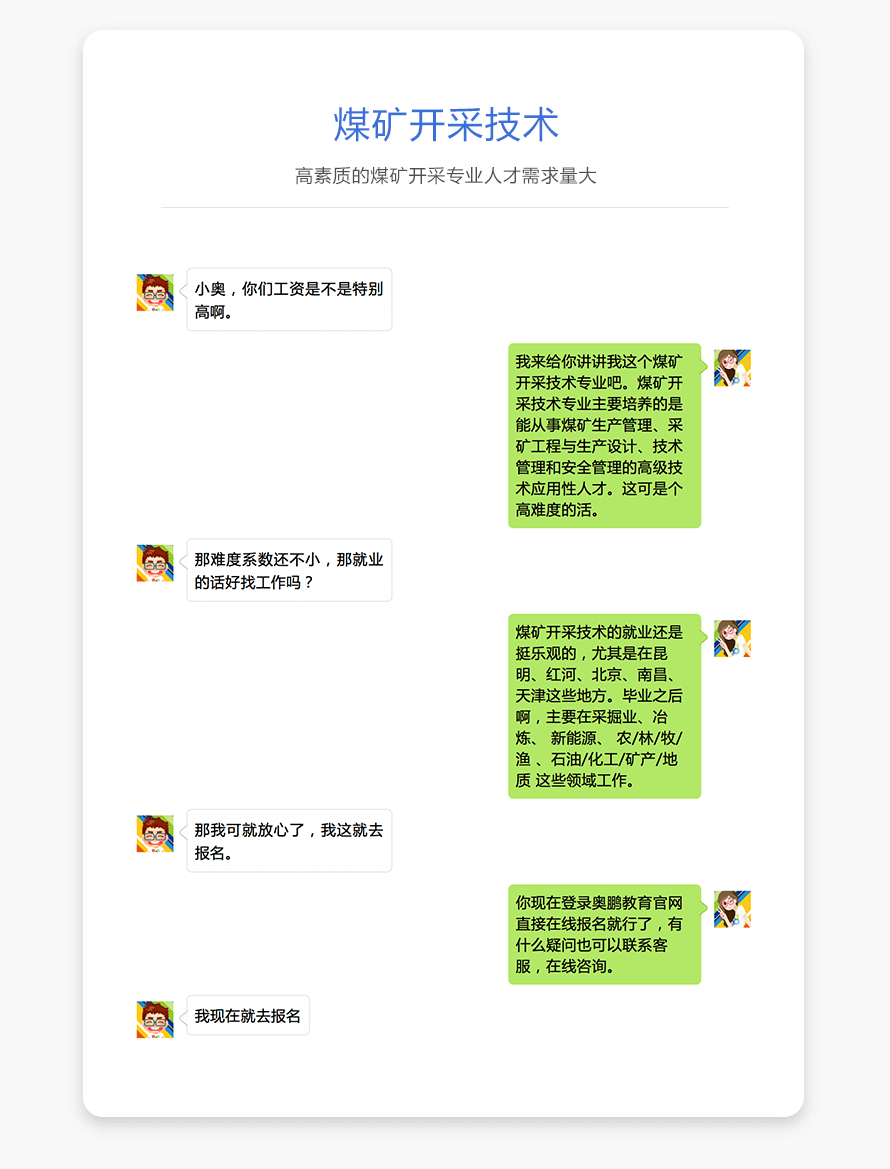This screenshot has width=890, height=1169.
Task: Select the 煤矿开采技术 page title
Action: pyautogui.click(x=446, y=124)
